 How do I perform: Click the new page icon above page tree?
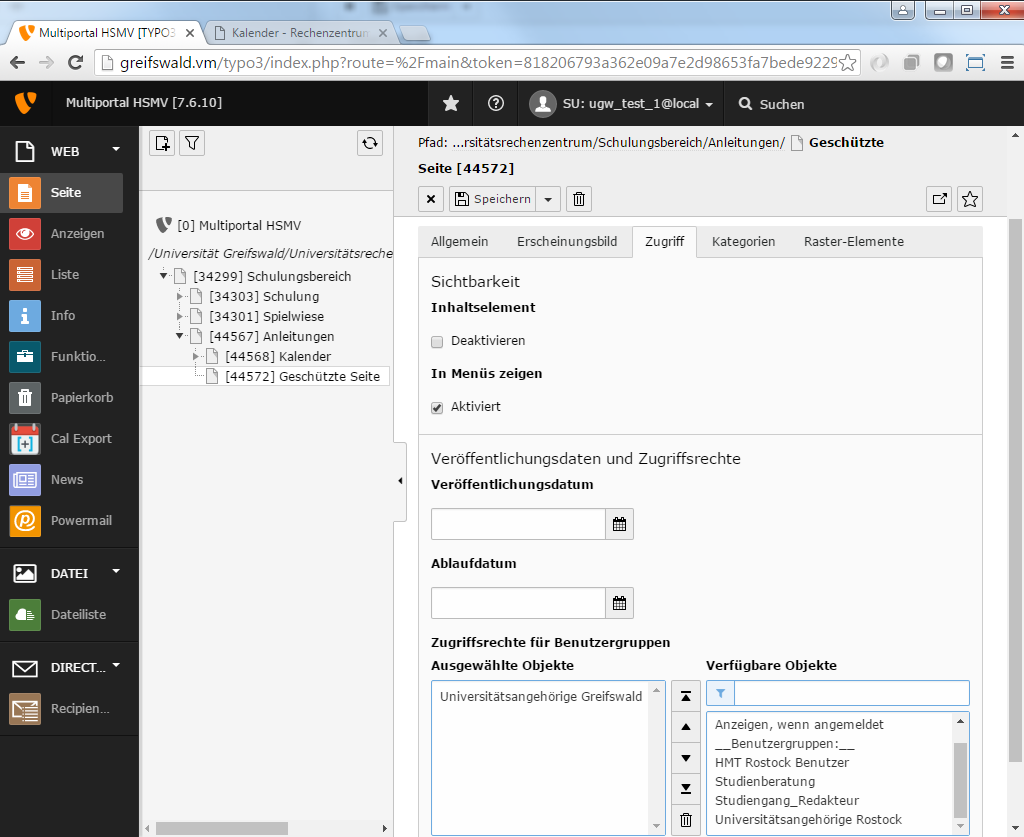coord(162,143)
